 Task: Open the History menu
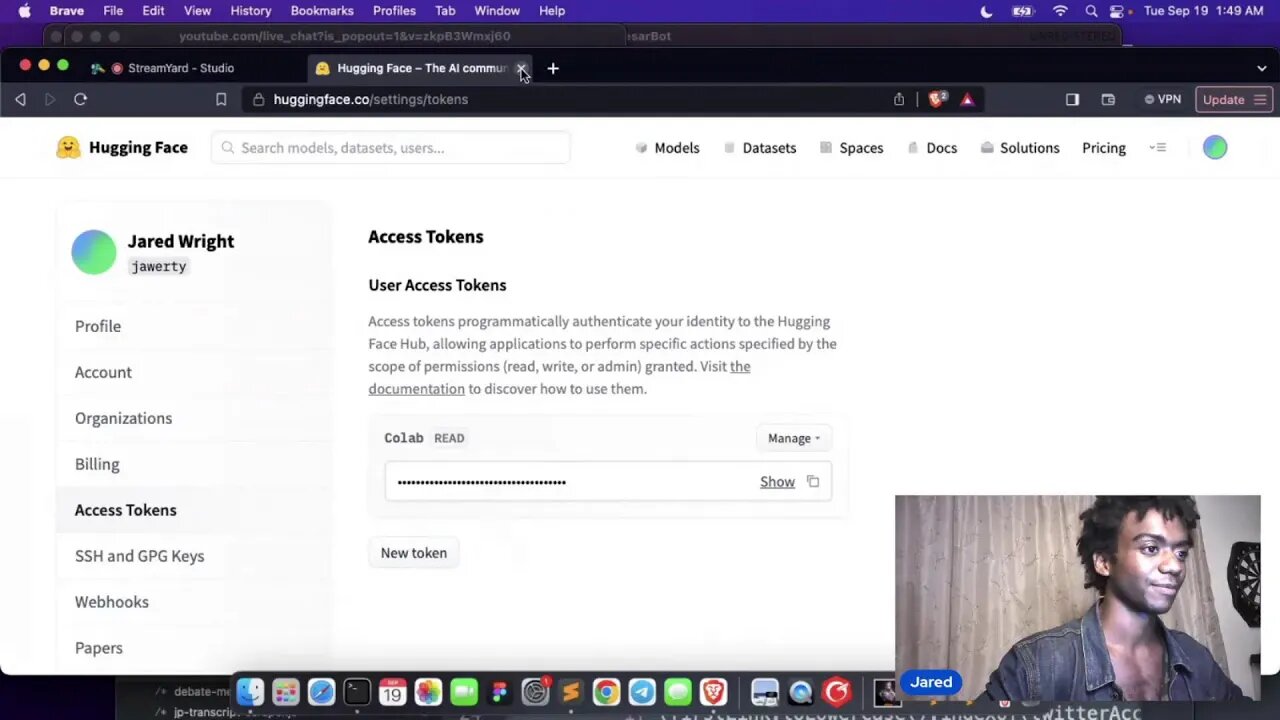pos(251,11)
